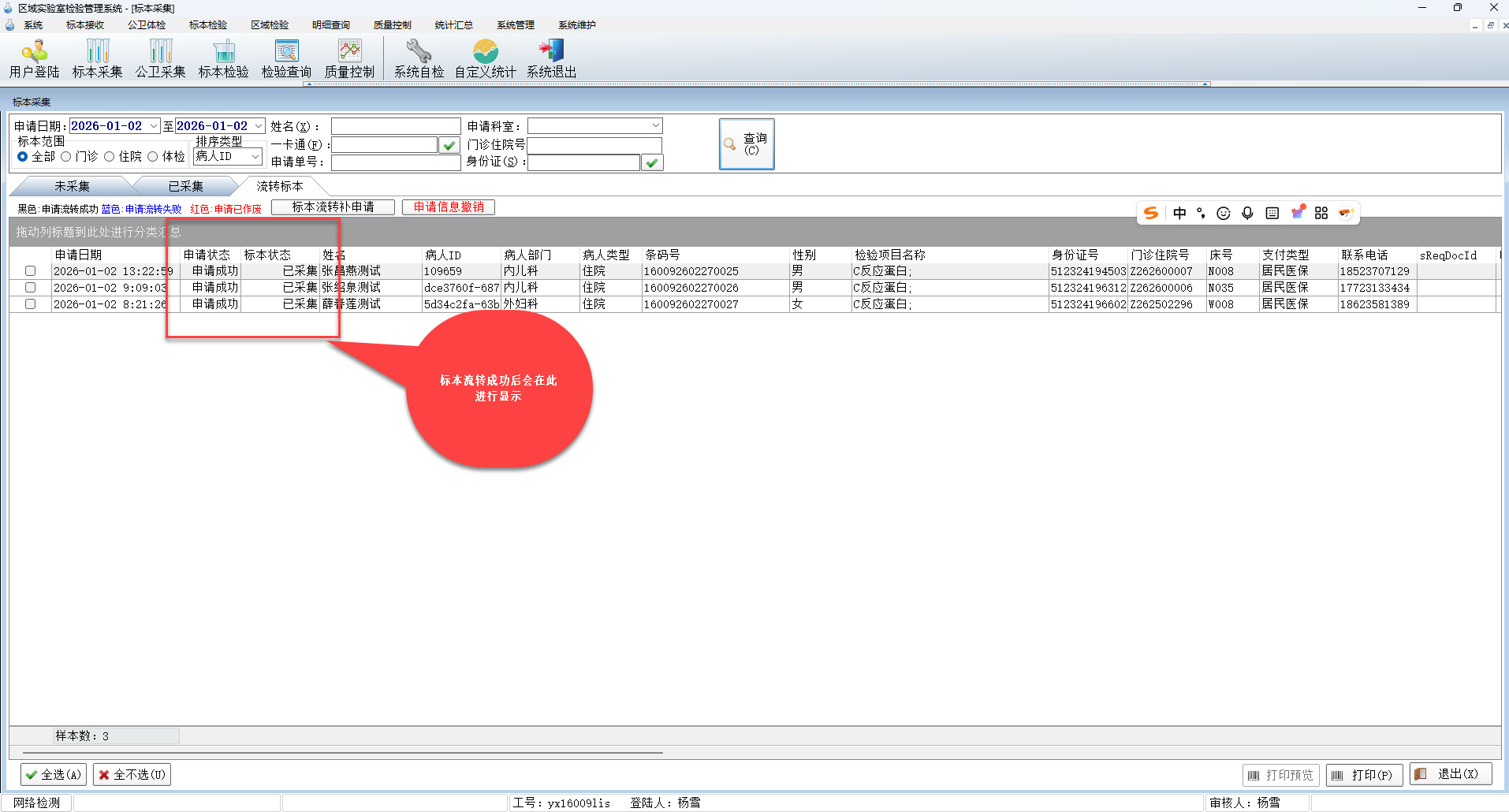Open the 申请科室 dropdown list
Image resolution: width=1509 pixels, height=812 pixels.
click(x=655, y=126)
